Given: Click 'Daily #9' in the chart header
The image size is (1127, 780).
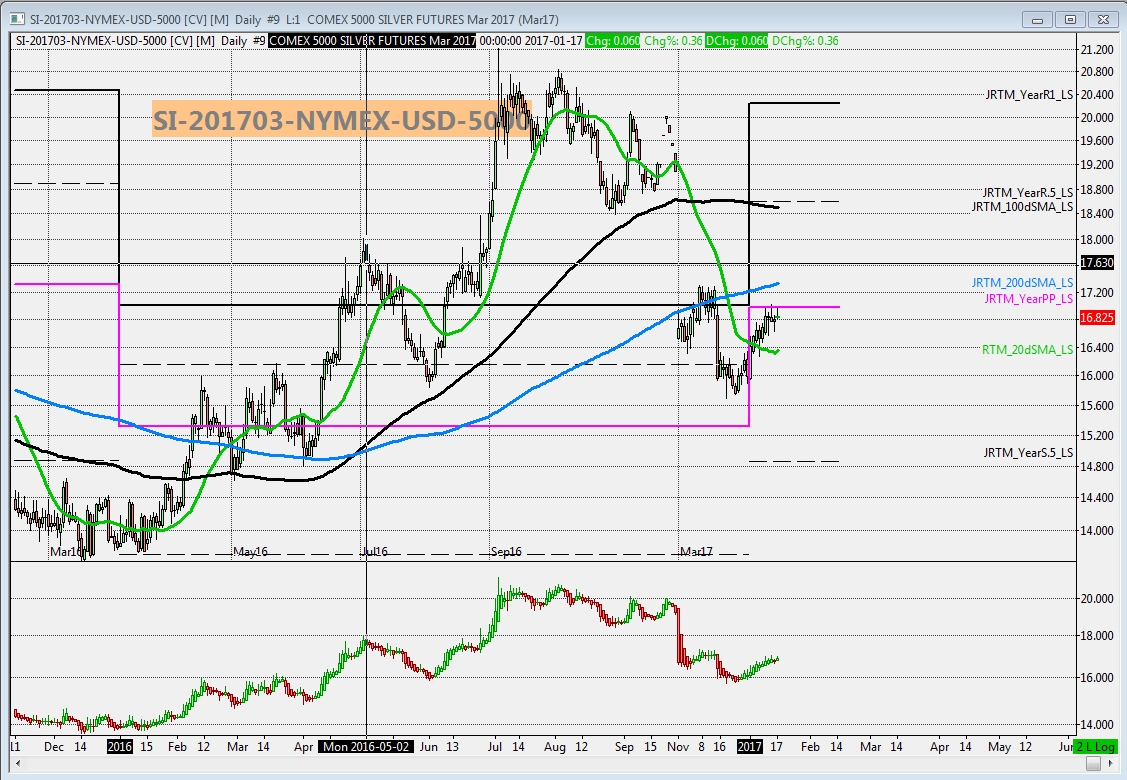Looking at the screenshot, I should [243, 40].
